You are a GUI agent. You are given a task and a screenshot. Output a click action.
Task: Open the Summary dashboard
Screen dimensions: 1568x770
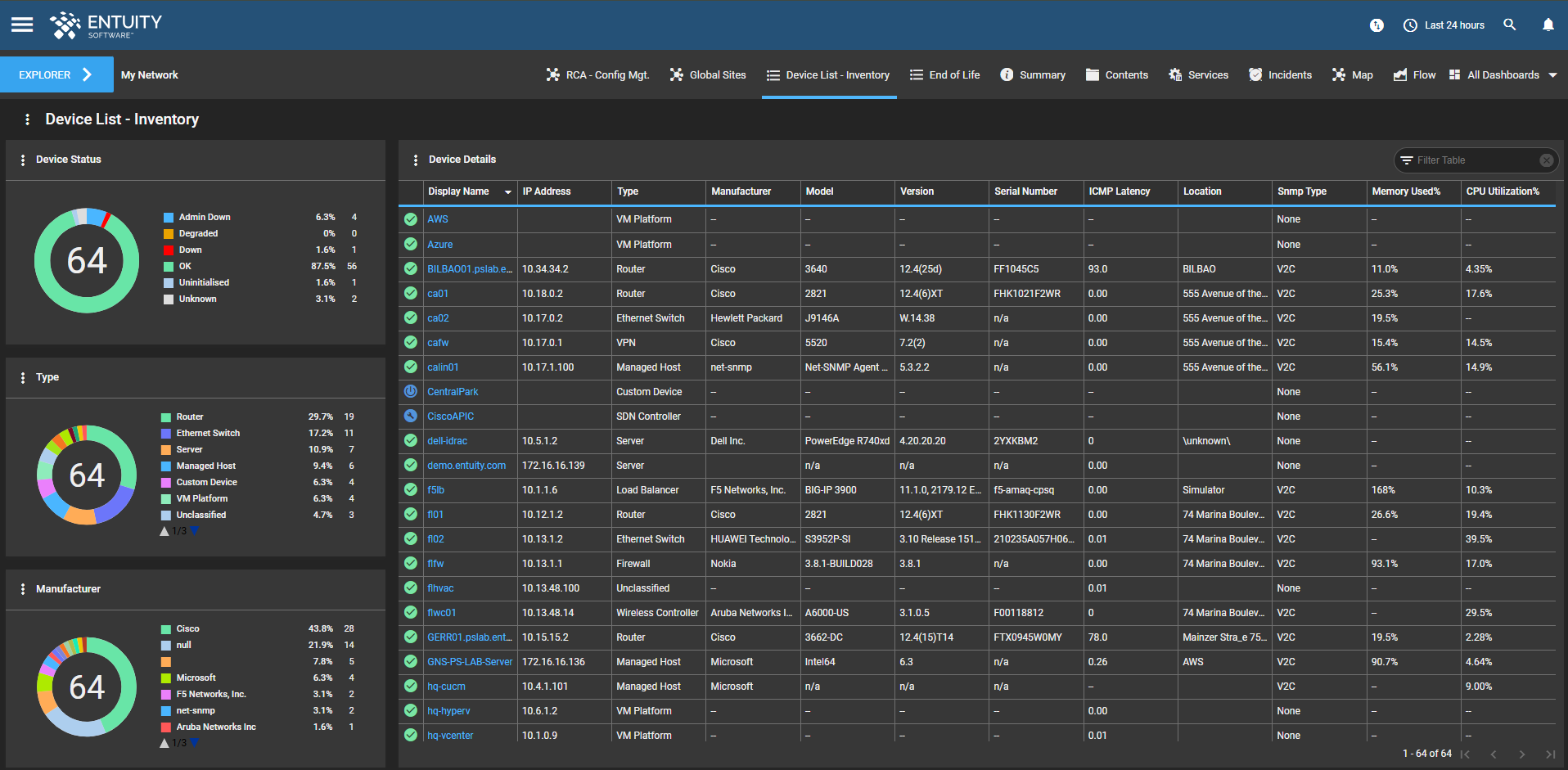click(1033, 74)
